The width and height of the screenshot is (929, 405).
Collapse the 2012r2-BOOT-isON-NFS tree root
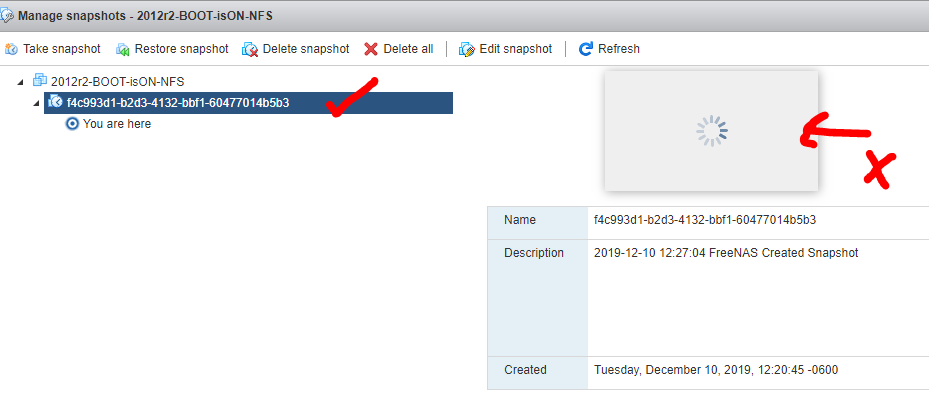click(x=21, y=82)
